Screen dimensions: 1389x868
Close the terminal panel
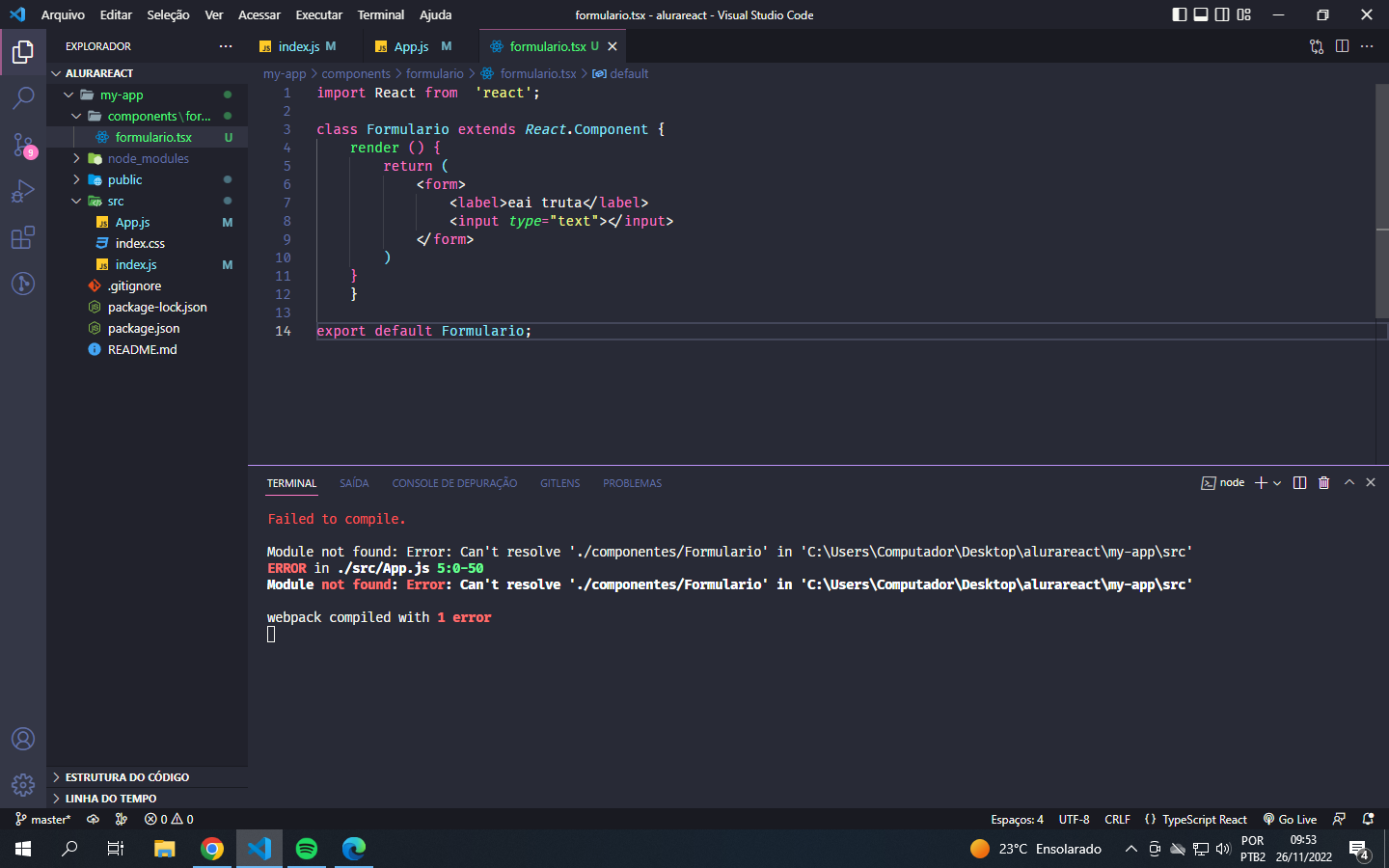pyautogui.click(x=1371, y=482)
